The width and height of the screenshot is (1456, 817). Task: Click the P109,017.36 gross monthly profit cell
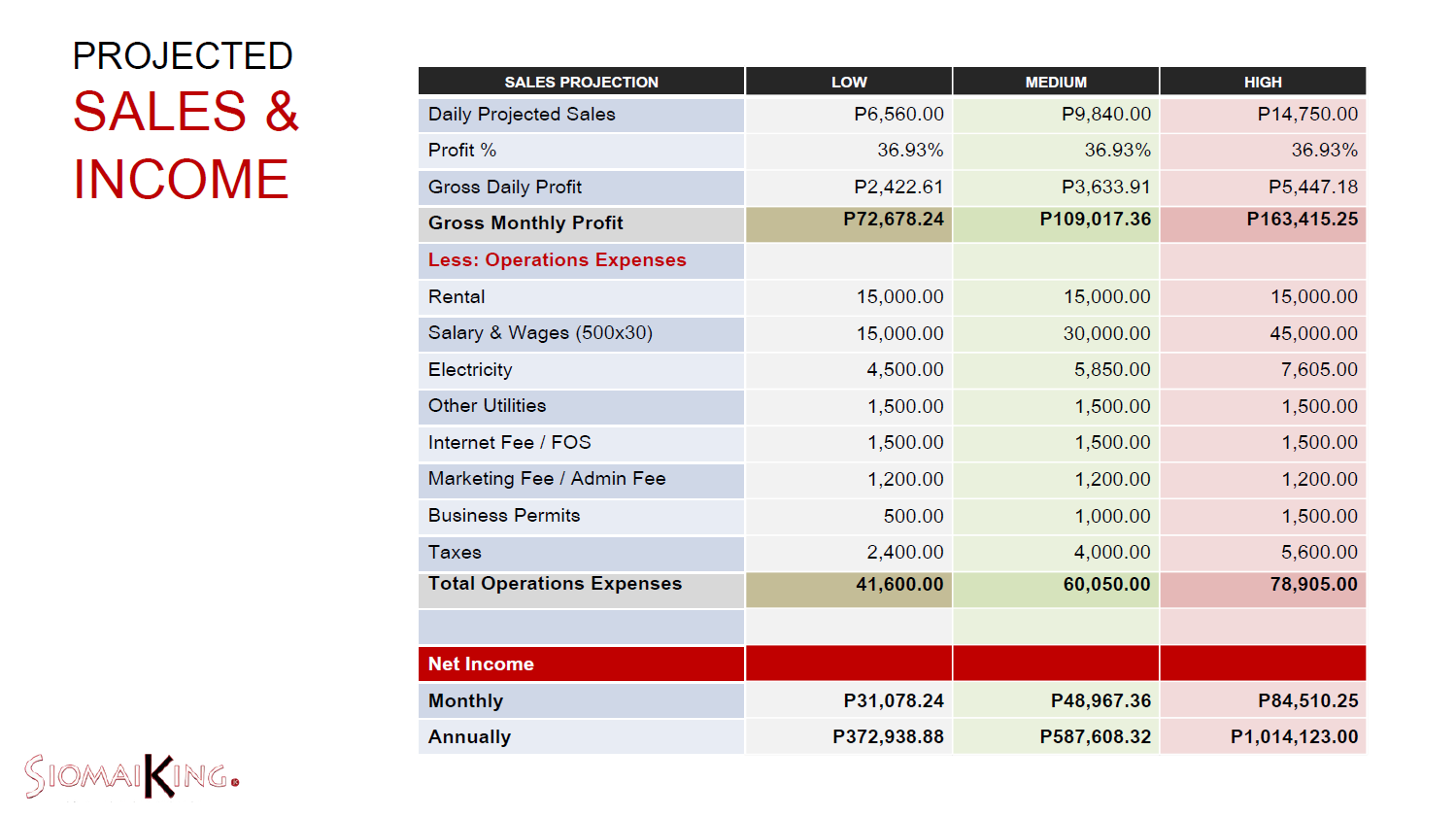click(x=1056, y=224)
